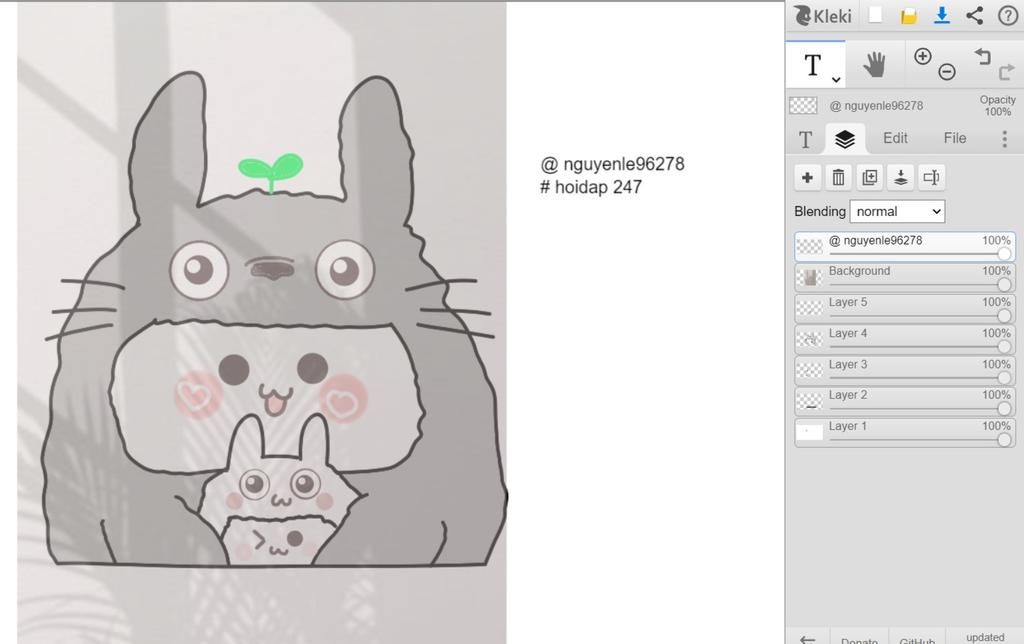Click the '@ nguyenle96278' text on canvas
The width and height of the screenshot is (1024, 644).
[x=613, y=164]
